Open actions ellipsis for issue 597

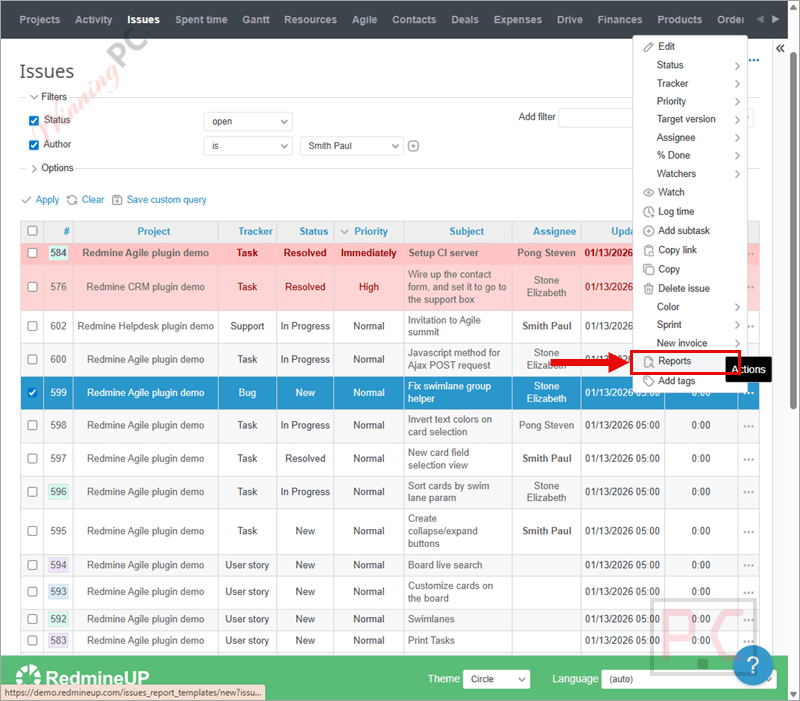(x=748, y=459)
